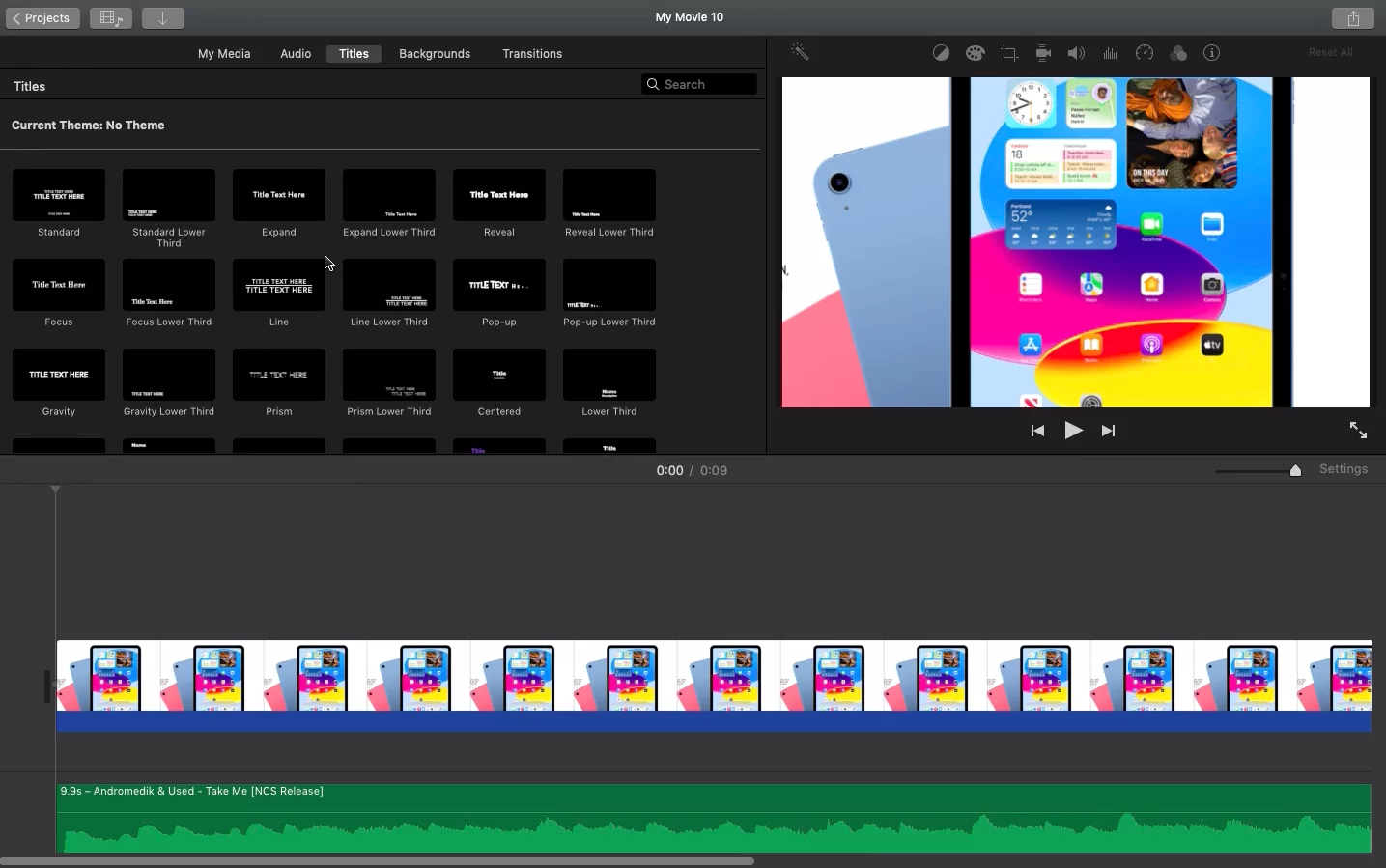
Task: Click the titles Search field
Action: [x=699, y=85]
